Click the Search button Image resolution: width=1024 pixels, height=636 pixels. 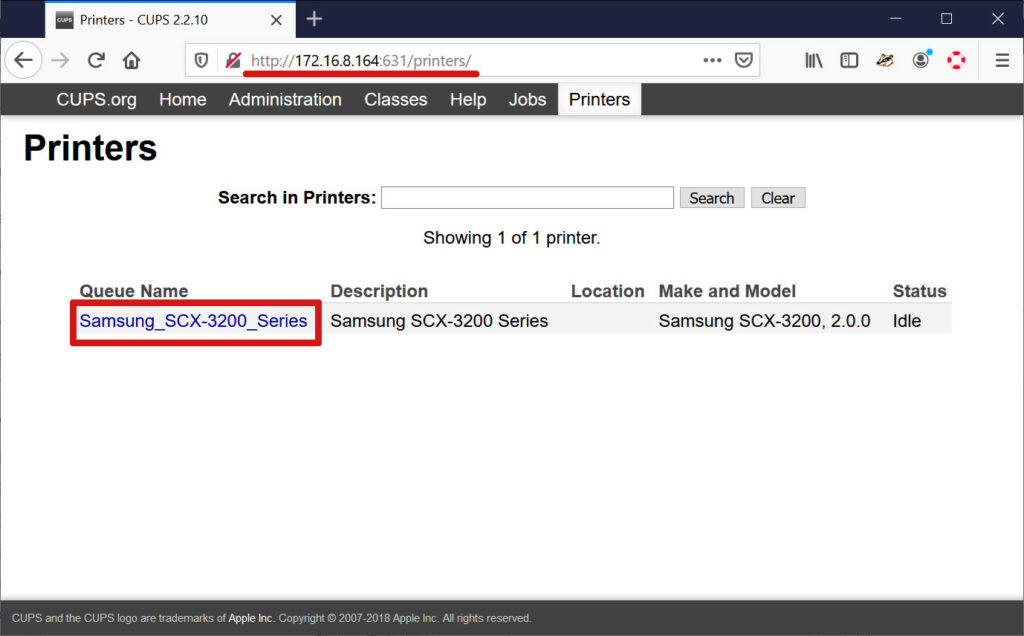coord(712,198)
